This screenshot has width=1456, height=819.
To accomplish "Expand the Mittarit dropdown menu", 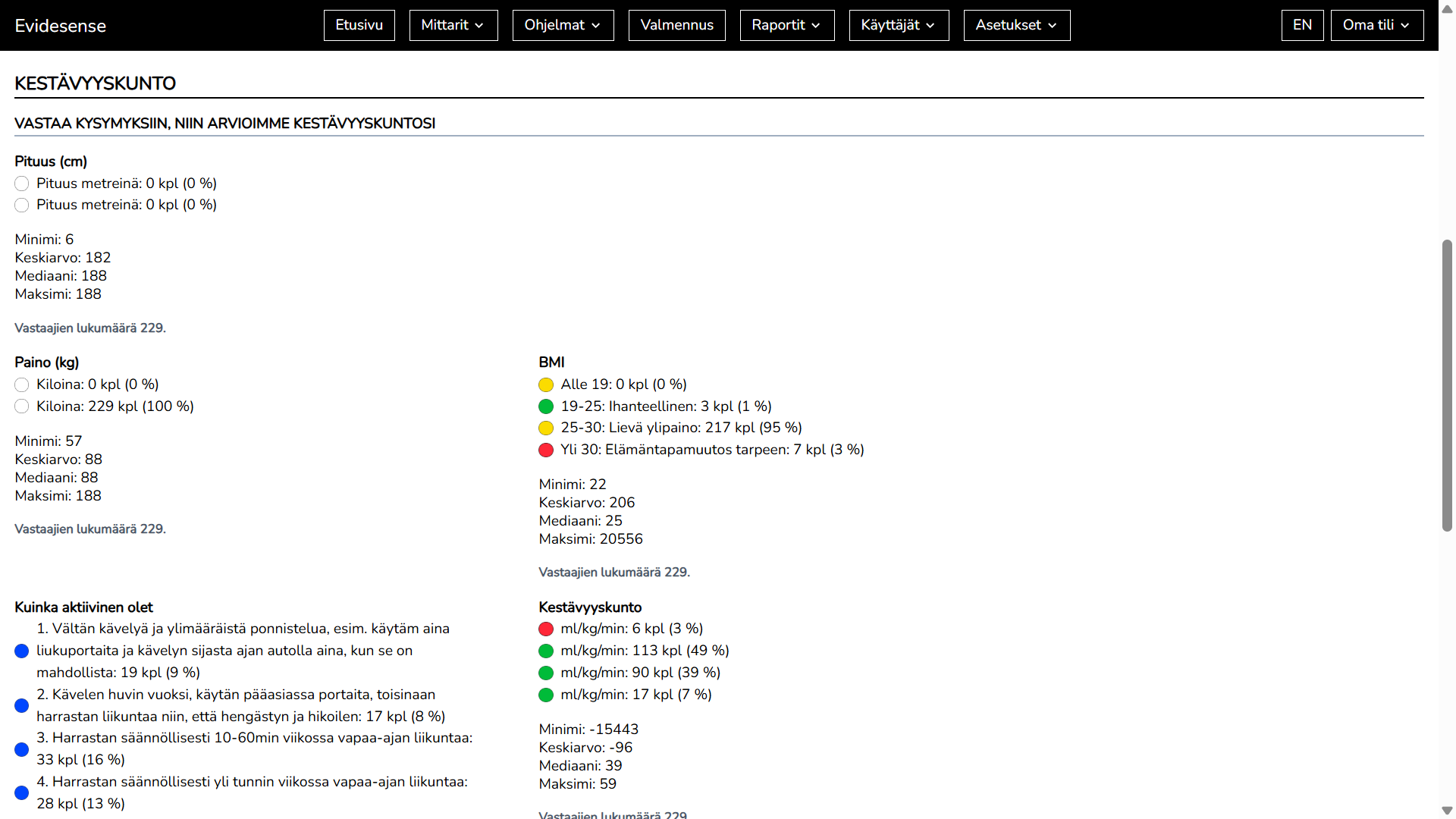I will 453,25.
